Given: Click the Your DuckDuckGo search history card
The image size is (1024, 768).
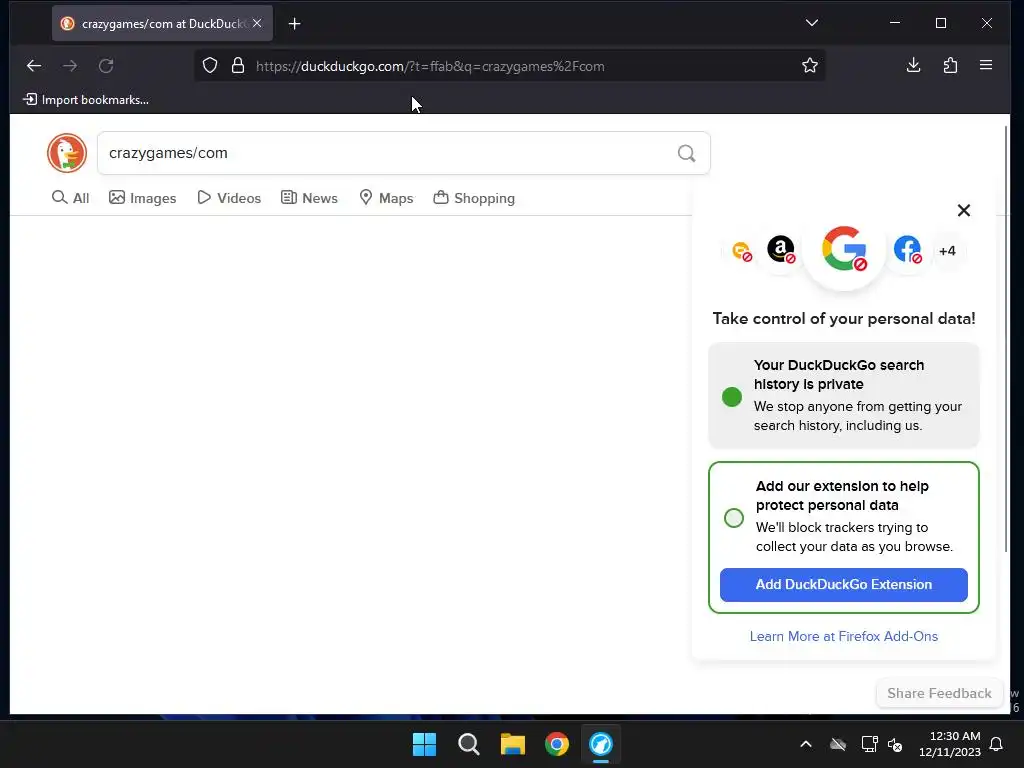Looking at the screenshot, I should pyautogui.click(x=844, y=395).
